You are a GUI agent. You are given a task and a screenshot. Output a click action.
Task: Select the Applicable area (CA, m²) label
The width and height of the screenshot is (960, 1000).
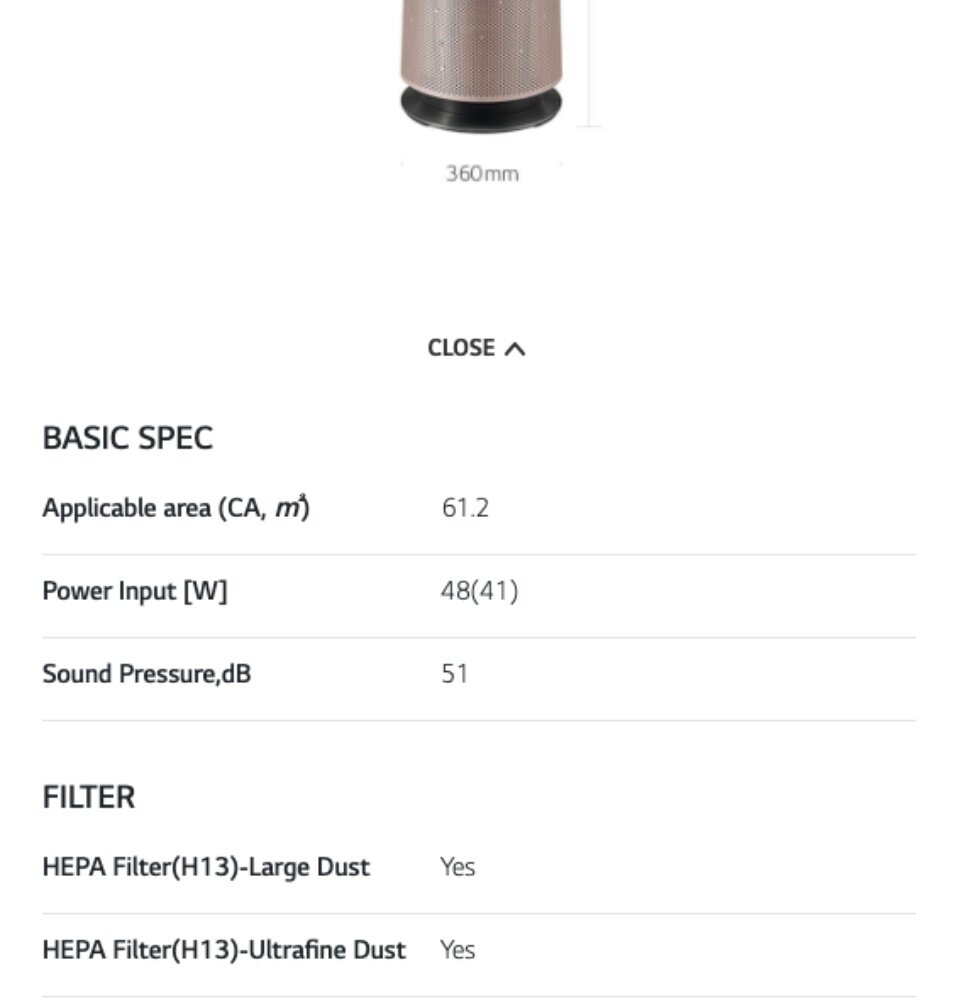175,508
